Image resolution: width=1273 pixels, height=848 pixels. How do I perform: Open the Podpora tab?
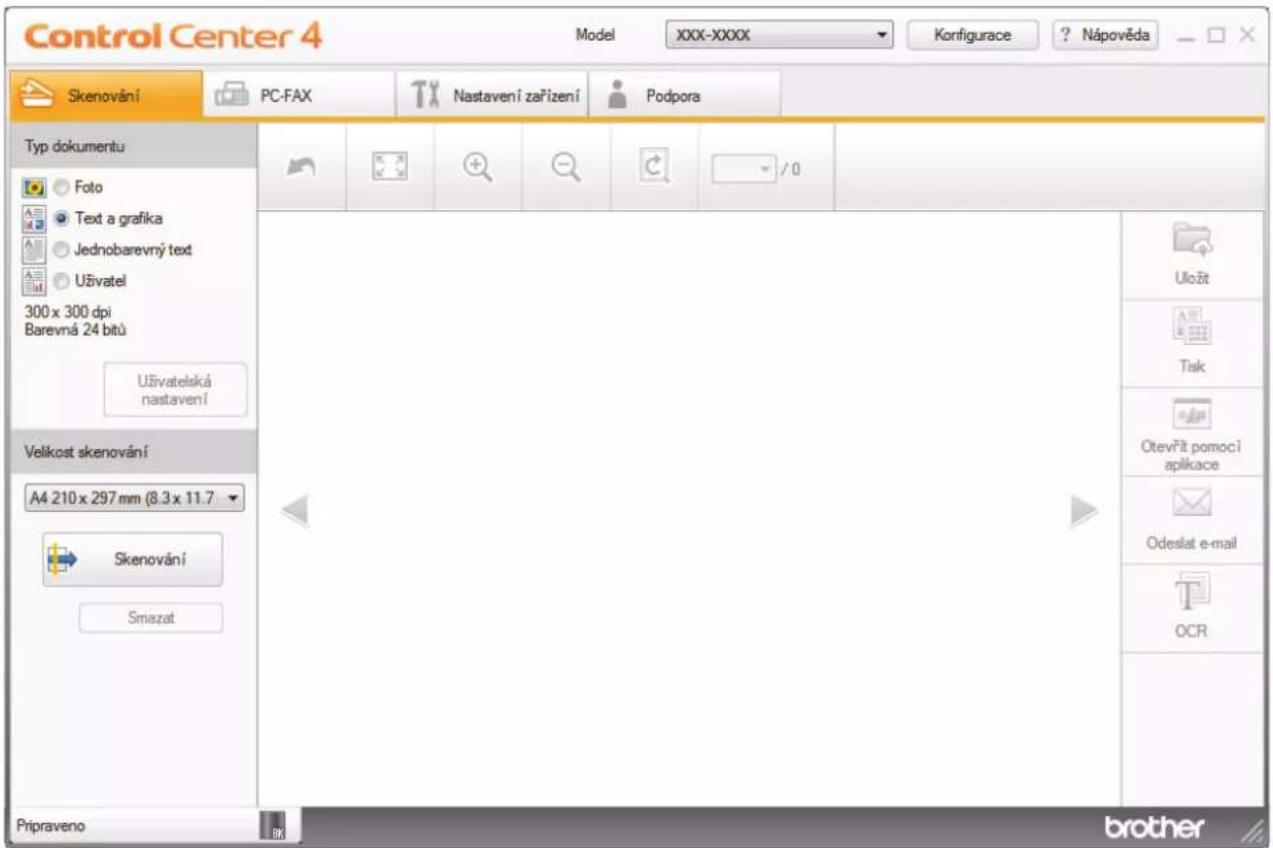point(684,96)
